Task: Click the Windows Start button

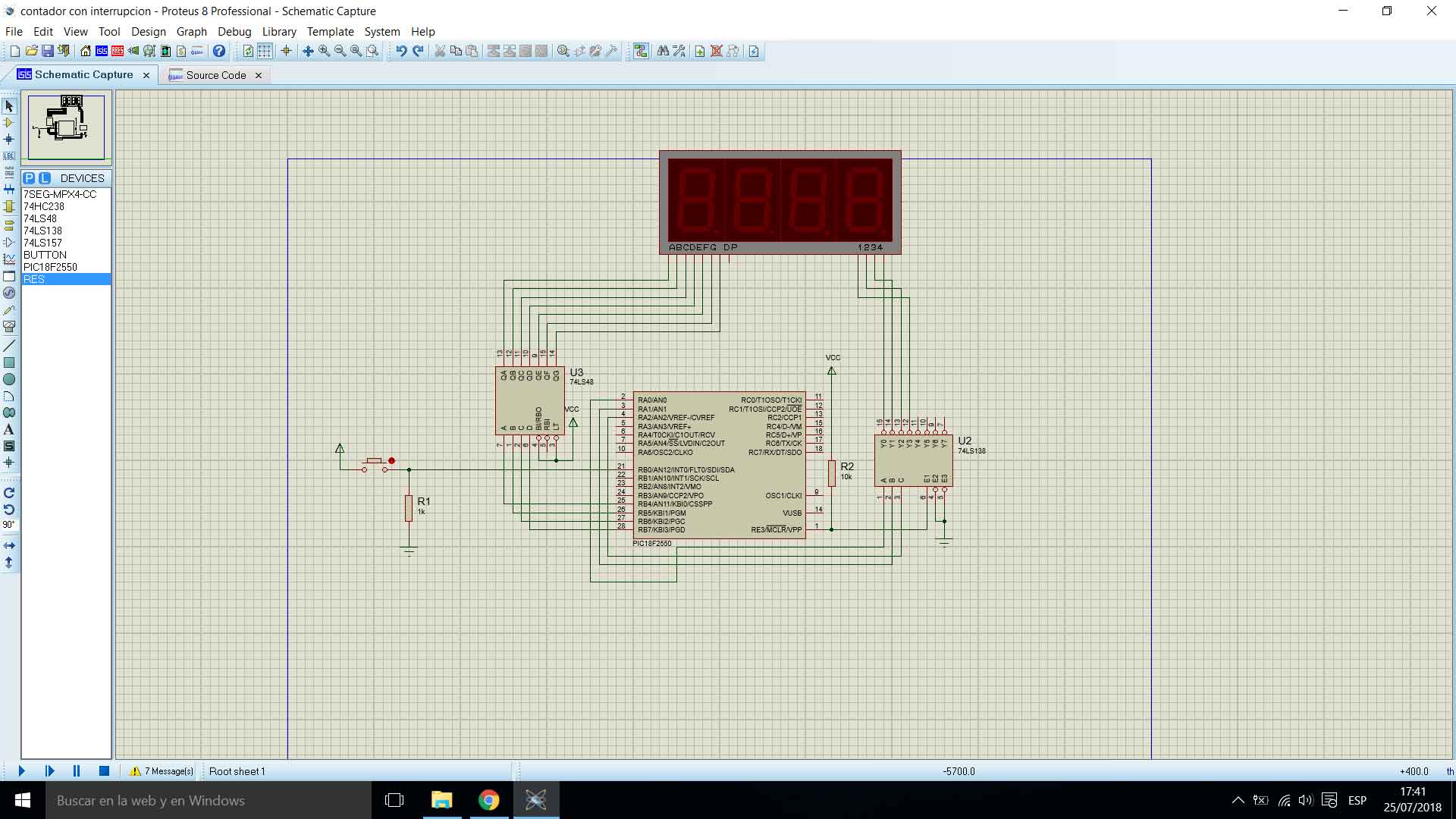Action: click(x=23, y=800)
